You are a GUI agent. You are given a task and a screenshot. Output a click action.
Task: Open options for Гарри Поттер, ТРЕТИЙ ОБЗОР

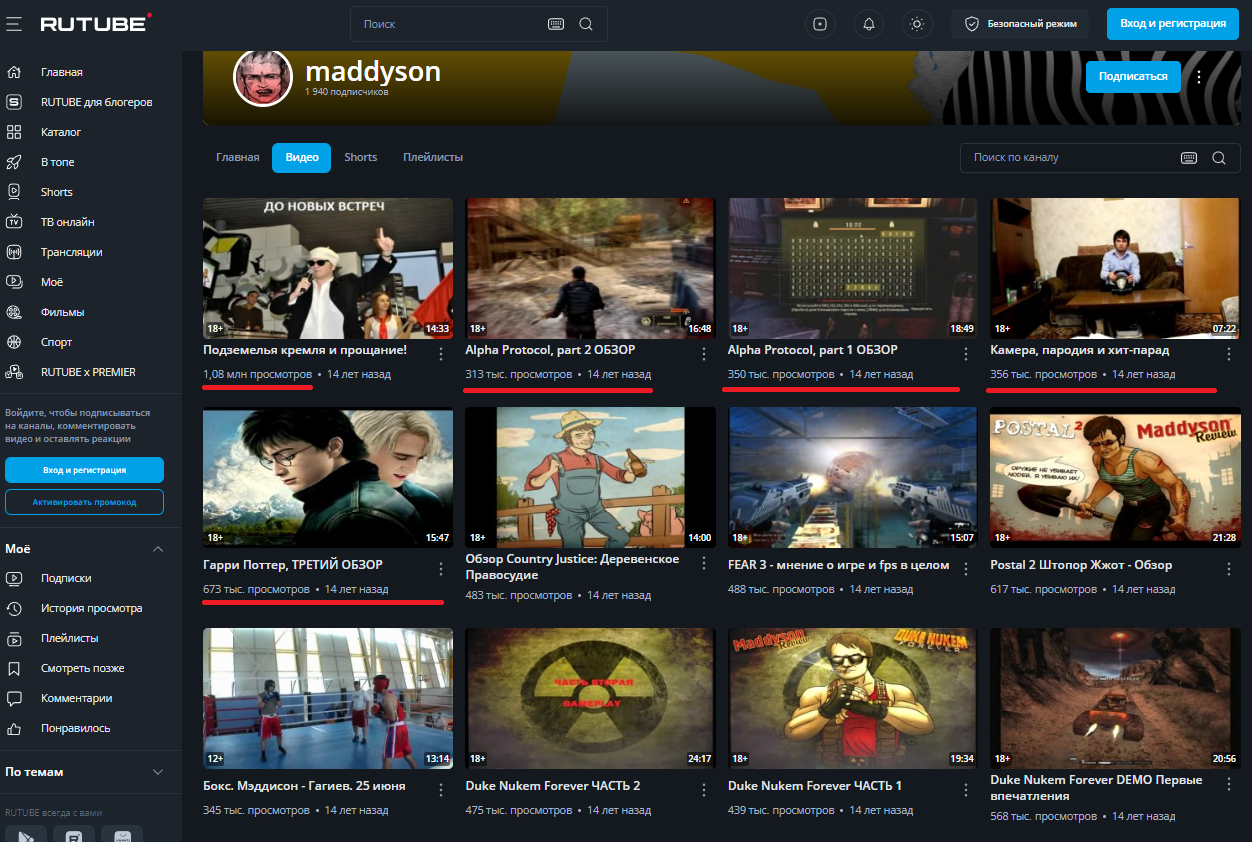point(441,569)
